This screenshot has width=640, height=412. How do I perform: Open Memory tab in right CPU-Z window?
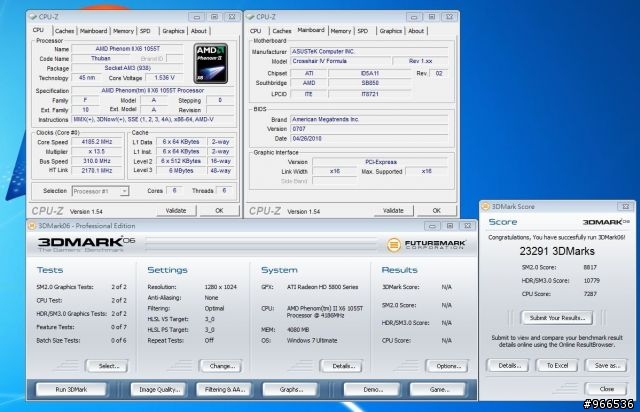(341, 31)
